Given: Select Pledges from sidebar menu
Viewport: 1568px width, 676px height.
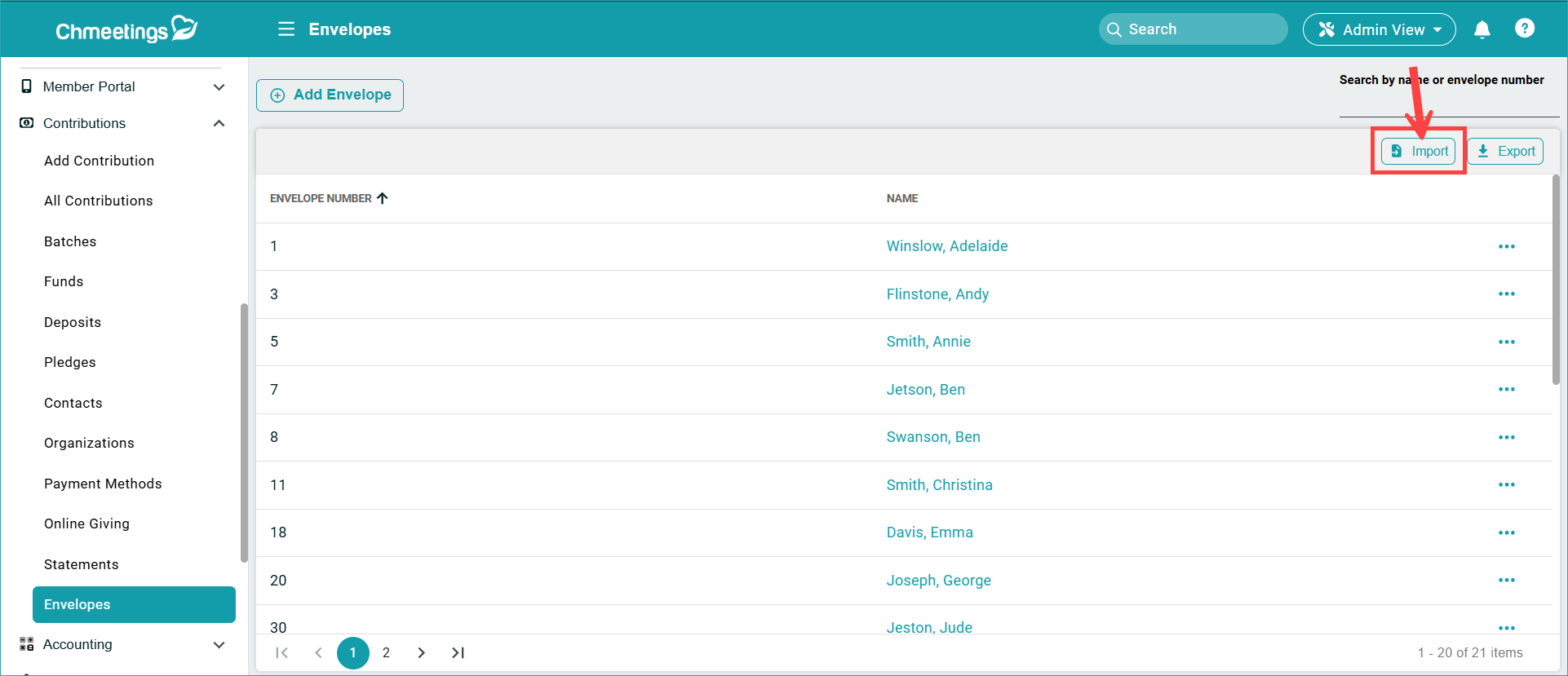Looking at the screenshot, I should pos(70,362).
